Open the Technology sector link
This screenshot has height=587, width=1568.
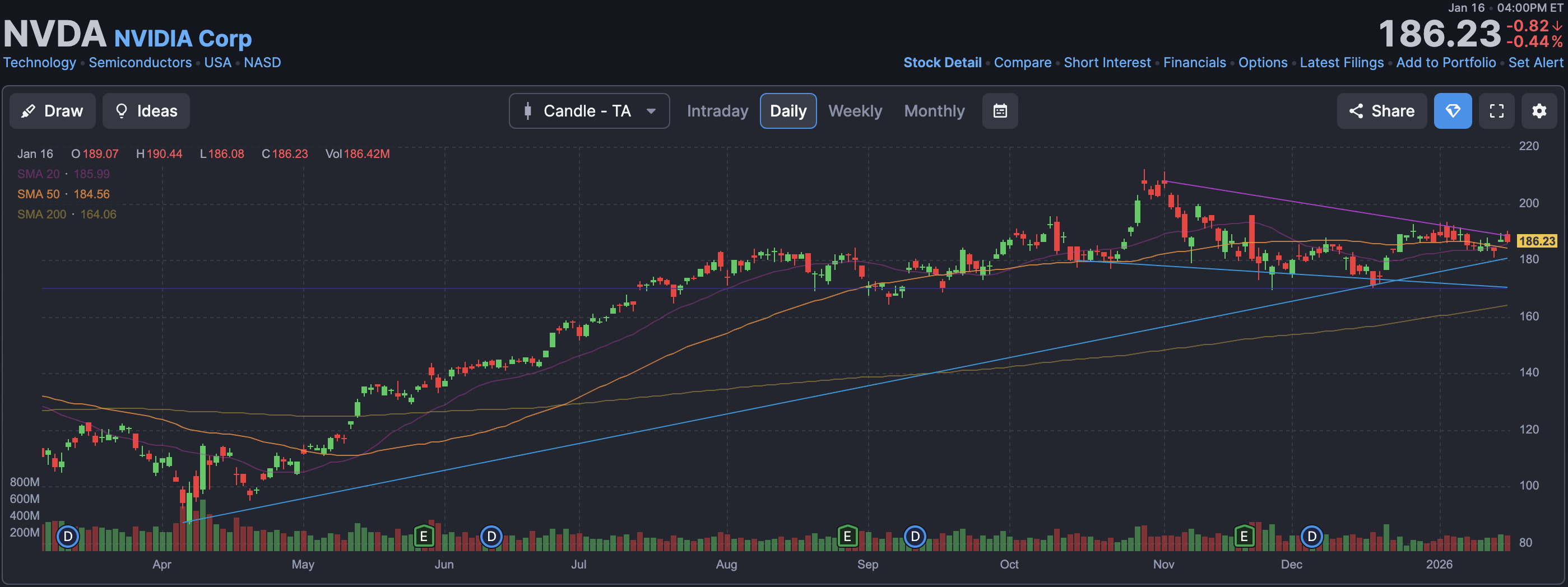[x=40, y=63]
